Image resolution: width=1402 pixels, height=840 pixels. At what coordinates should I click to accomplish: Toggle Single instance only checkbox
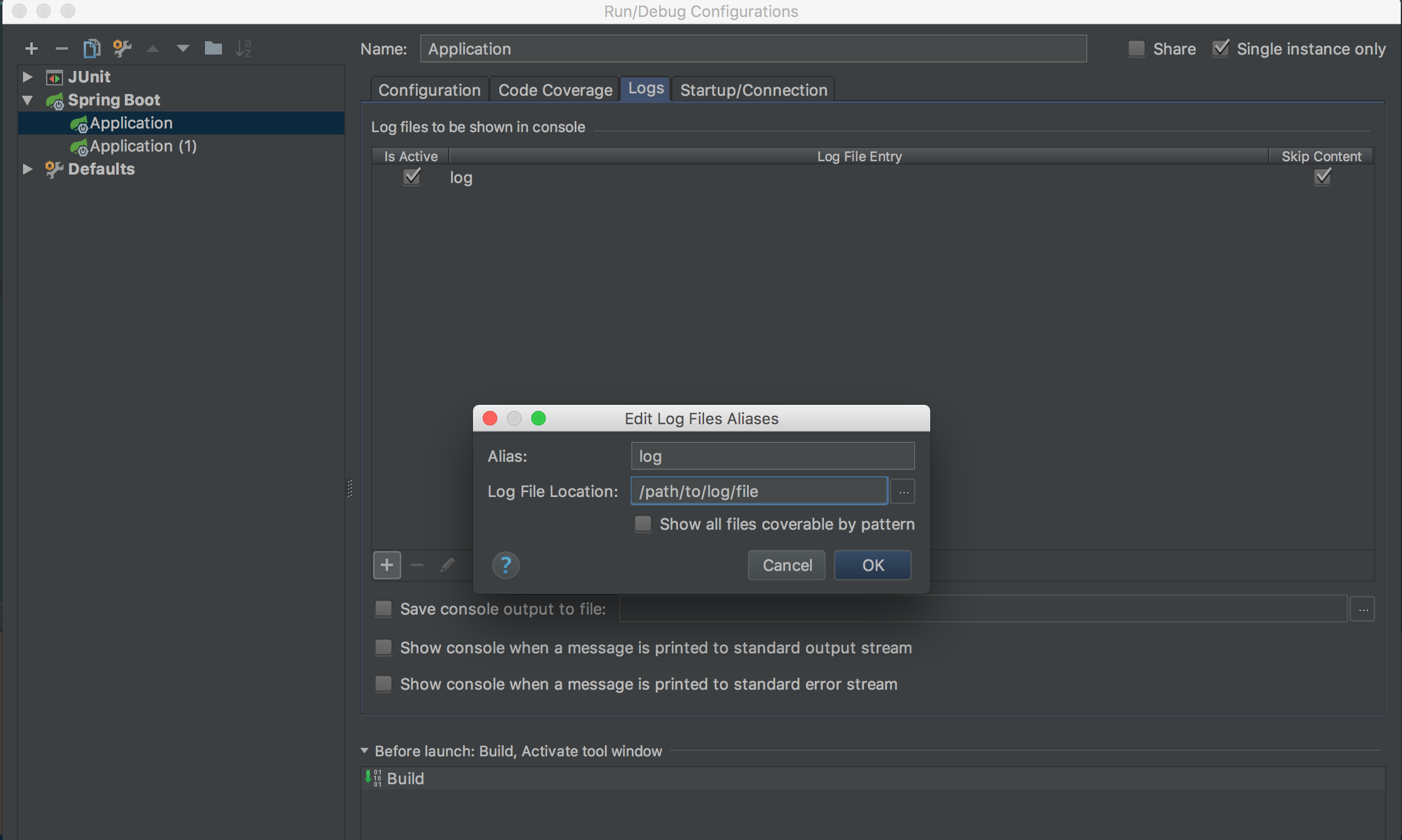coord(1221,49)
